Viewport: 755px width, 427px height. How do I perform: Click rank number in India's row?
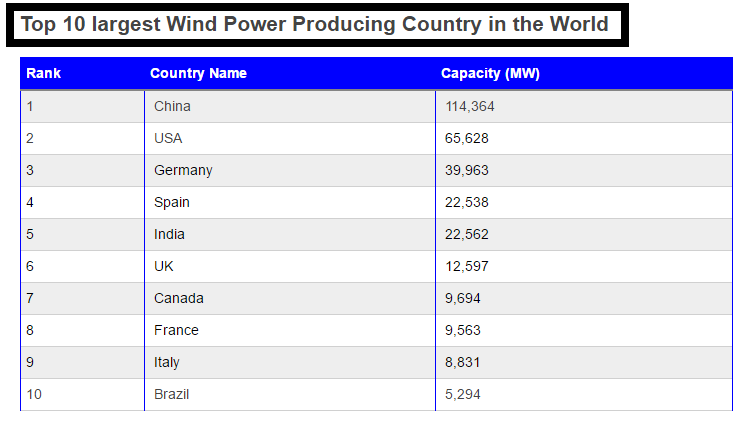pos(30,234)
